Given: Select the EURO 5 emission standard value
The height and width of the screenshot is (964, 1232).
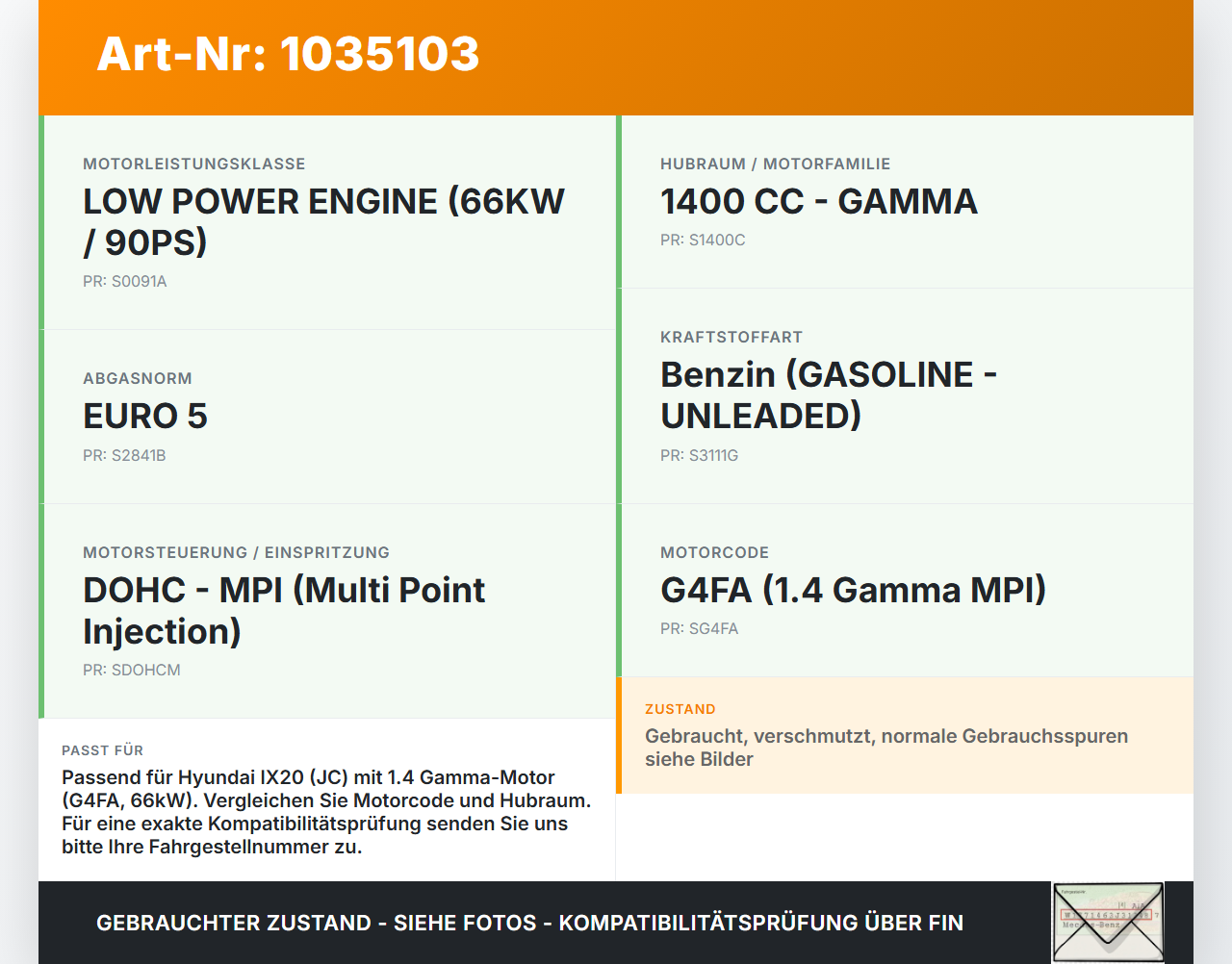Looking at the screenshot, I should tap(145, 416).
